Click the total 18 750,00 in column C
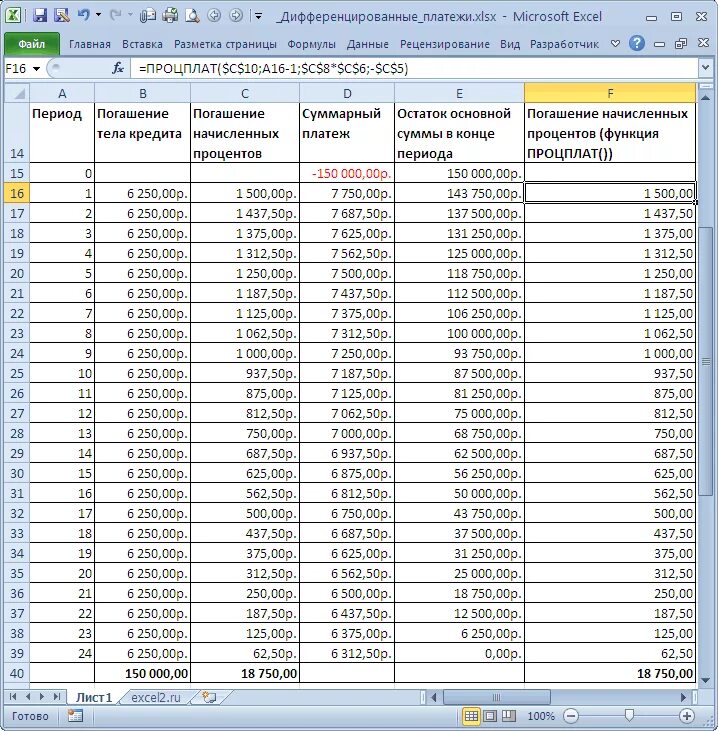 [x=245, y=673]
